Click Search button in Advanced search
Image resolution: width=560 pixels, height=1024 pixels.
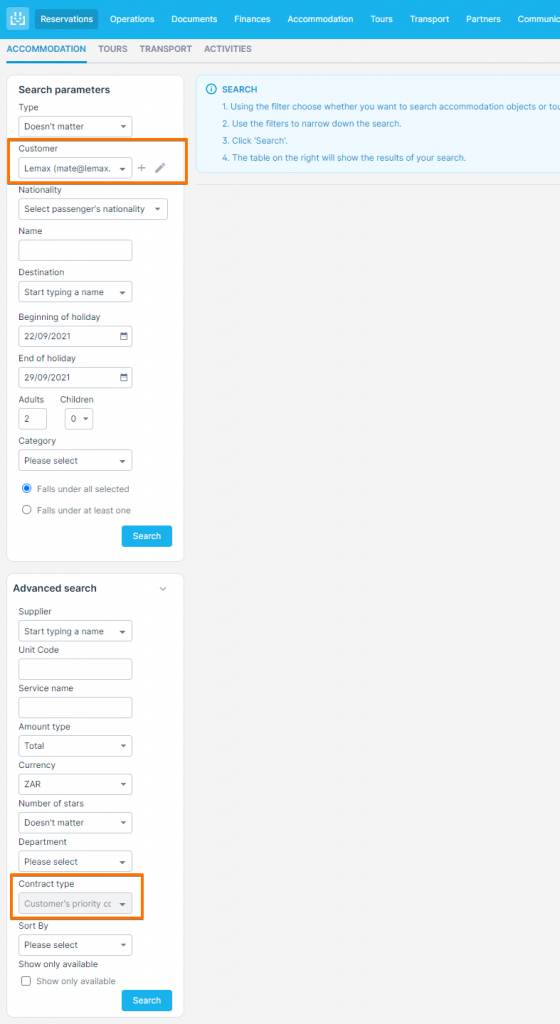147,1000
